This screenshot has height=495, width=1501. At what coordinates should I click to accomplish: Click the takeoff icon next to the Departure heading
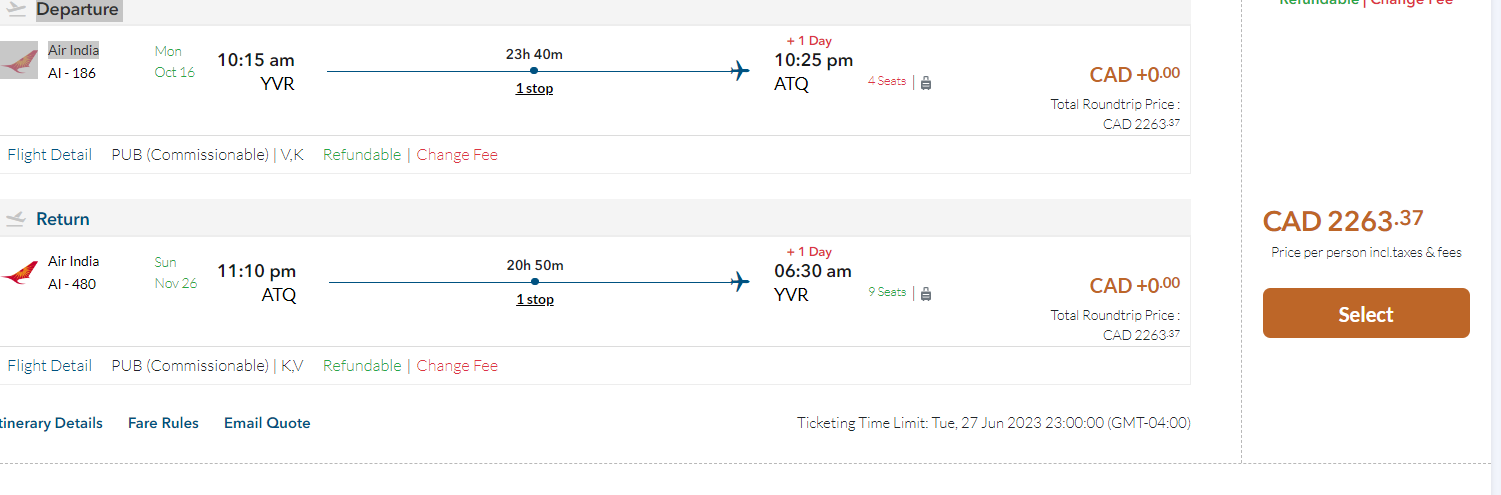coord(15,9)
